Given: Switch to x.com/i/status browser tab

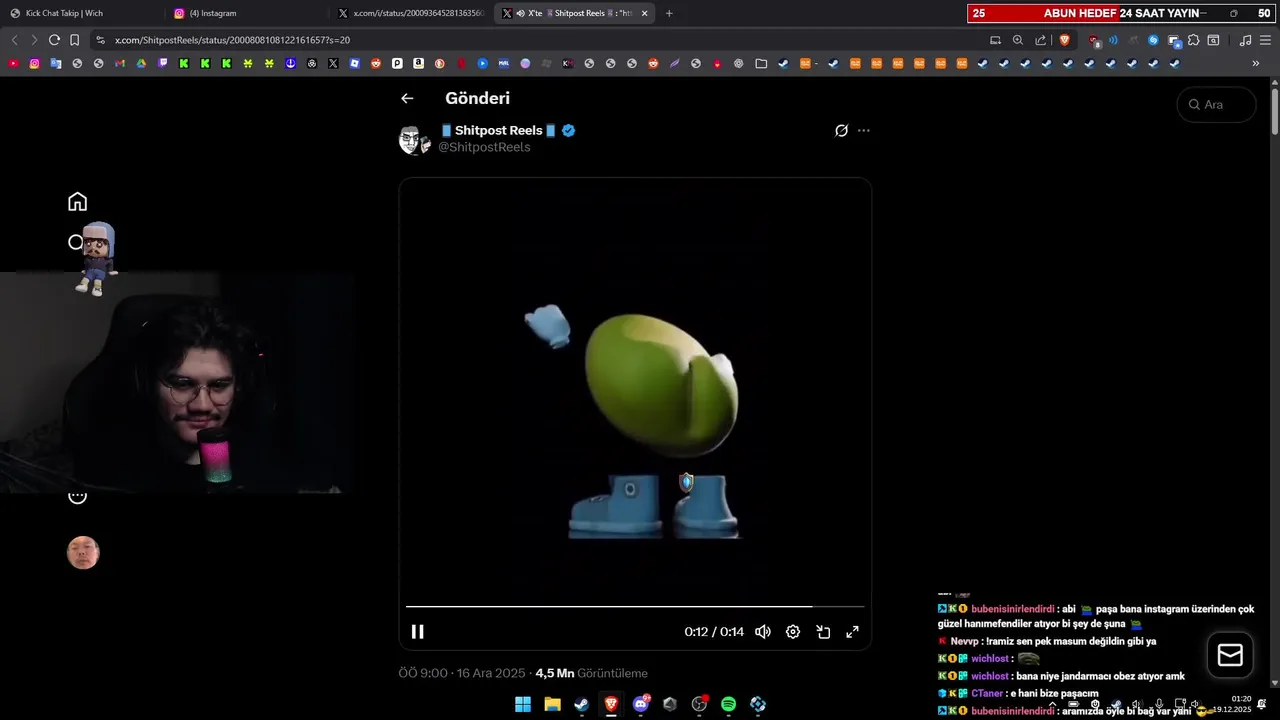Looking at the screenshot, I should click(412, 13).
